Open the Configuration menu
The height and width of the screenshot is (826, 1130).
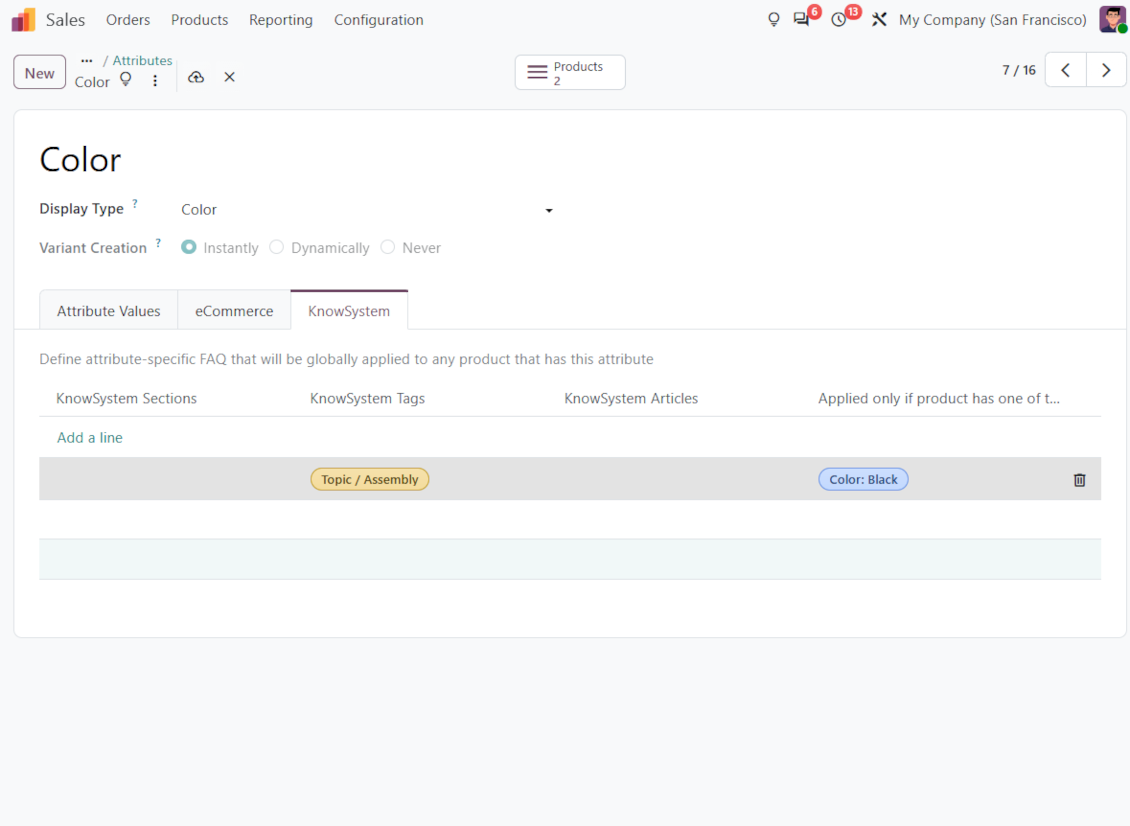[x=378, y=19]
